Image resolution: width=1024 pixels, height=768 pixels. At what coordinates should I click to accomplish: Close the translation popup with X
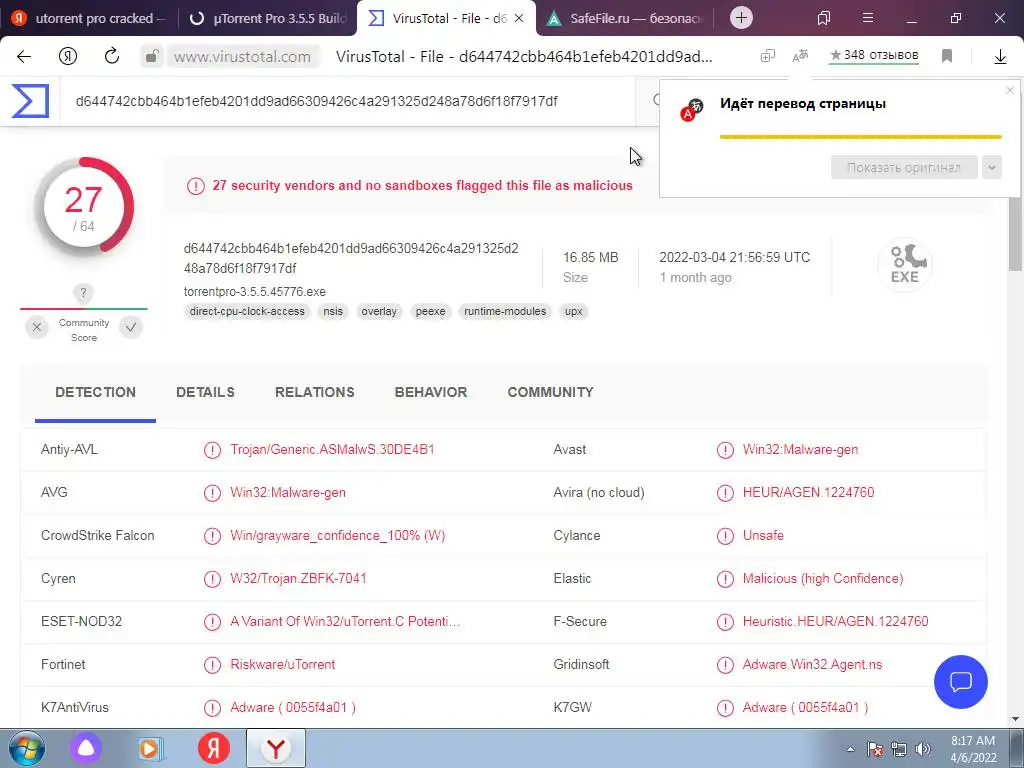pos(1010,90)
